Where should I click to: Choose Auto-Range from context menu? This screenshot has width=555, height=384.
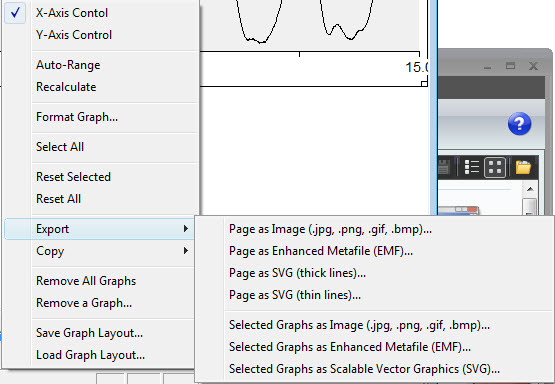[x=101, y=65]
